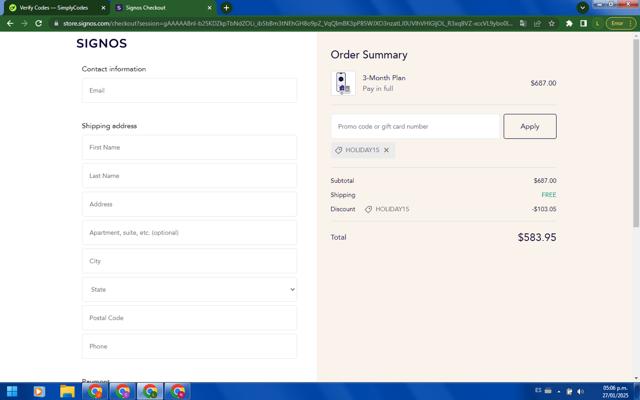This screenshot has width=640, height=400.
Task: Go back to the previous page
Action: coord(10,24)
